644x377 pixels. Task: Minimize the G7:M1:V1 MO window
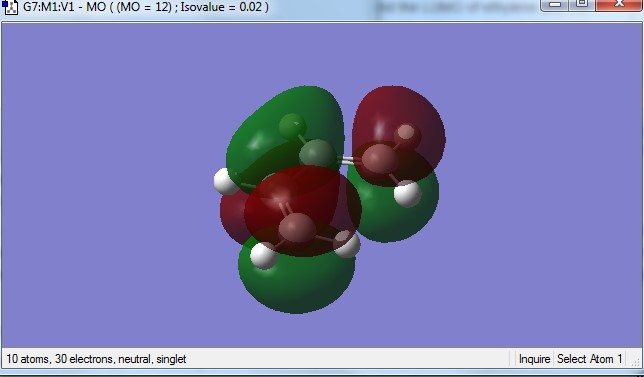coord(555,5)
